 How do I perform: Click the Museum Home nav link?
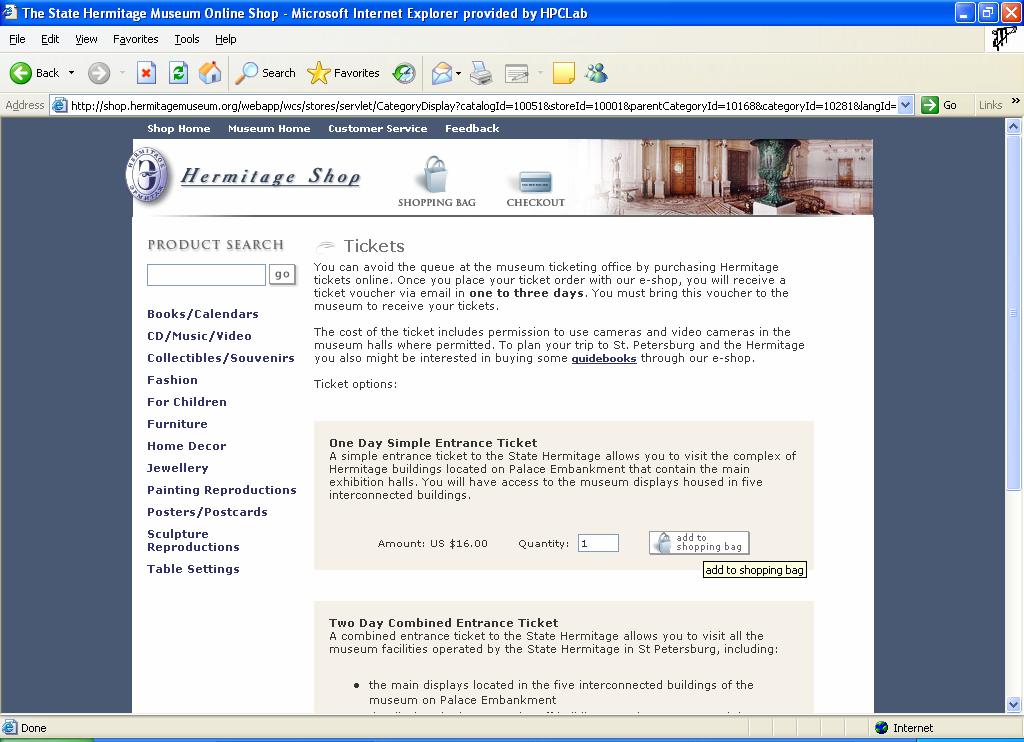[269, 129]
